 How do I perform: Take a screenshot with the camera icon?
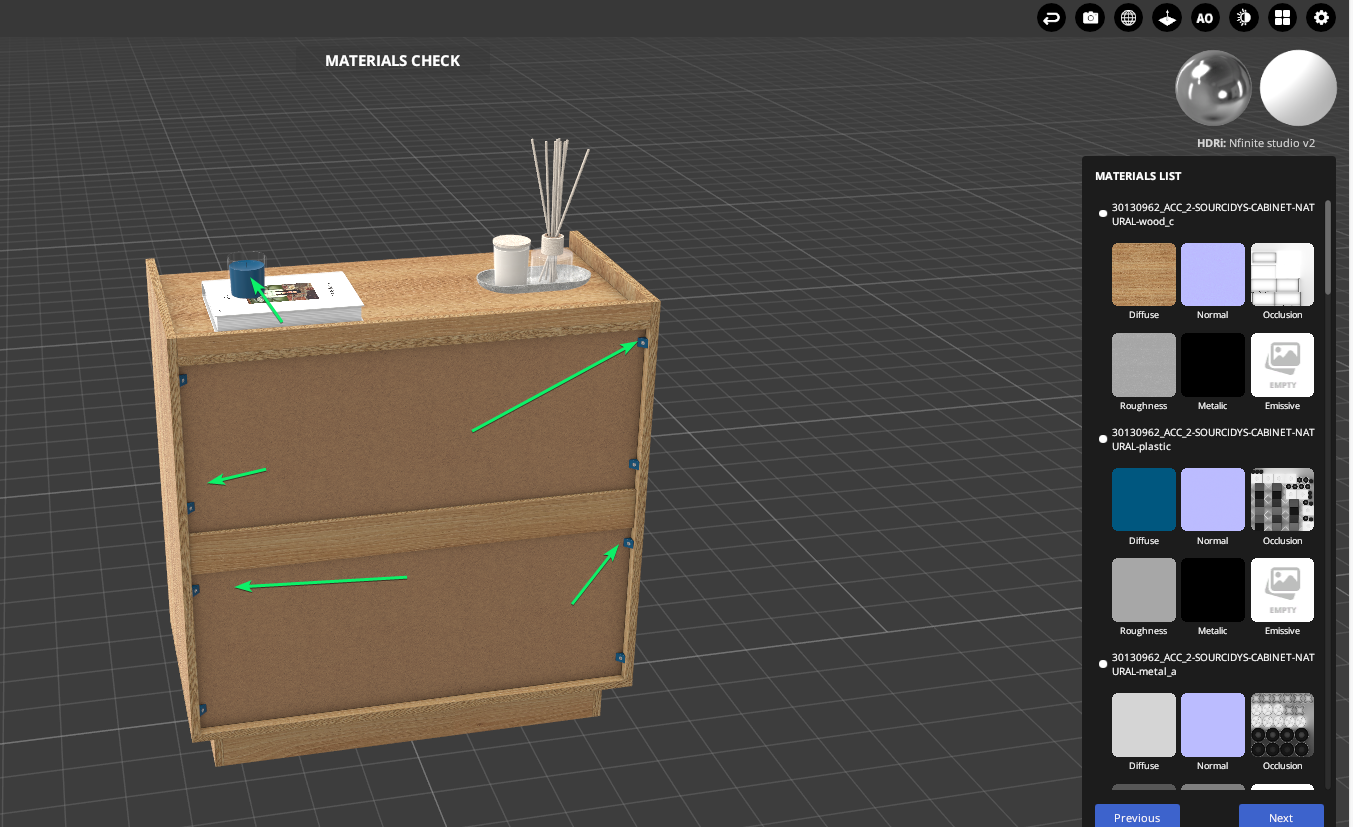click(1090, 18)
